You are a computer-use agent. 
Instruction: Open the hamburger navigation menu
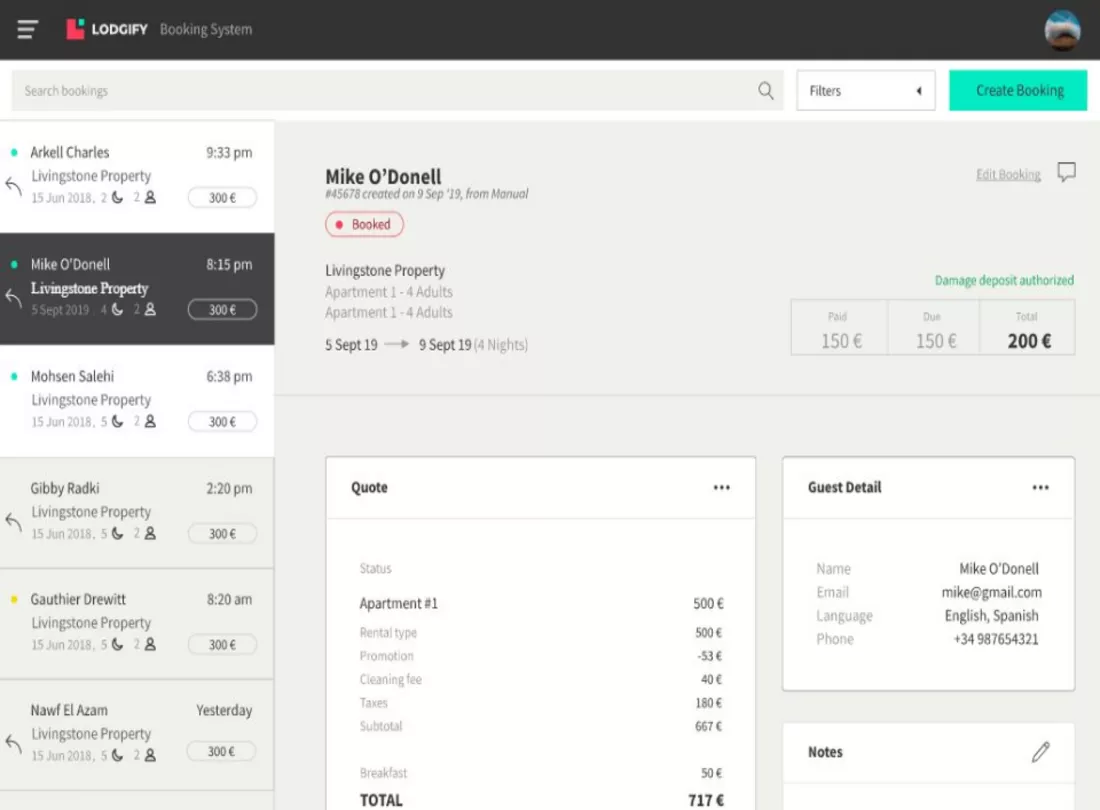pos(27,29)
